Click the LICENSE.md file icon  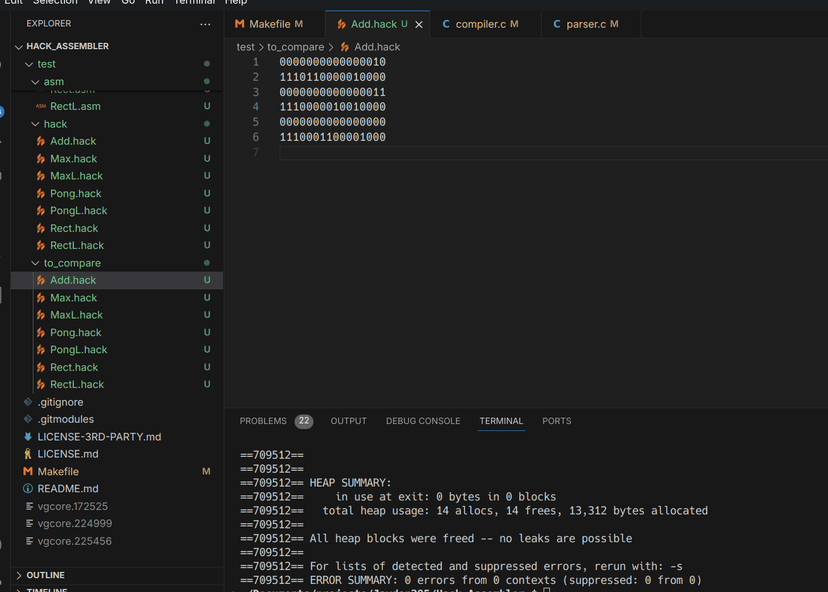point(28,454)
